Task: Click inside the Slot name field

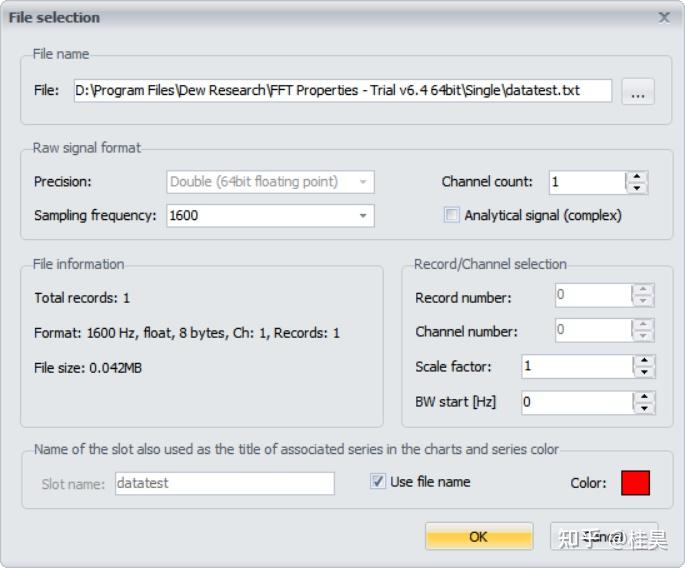Action: tap(225, 483)
